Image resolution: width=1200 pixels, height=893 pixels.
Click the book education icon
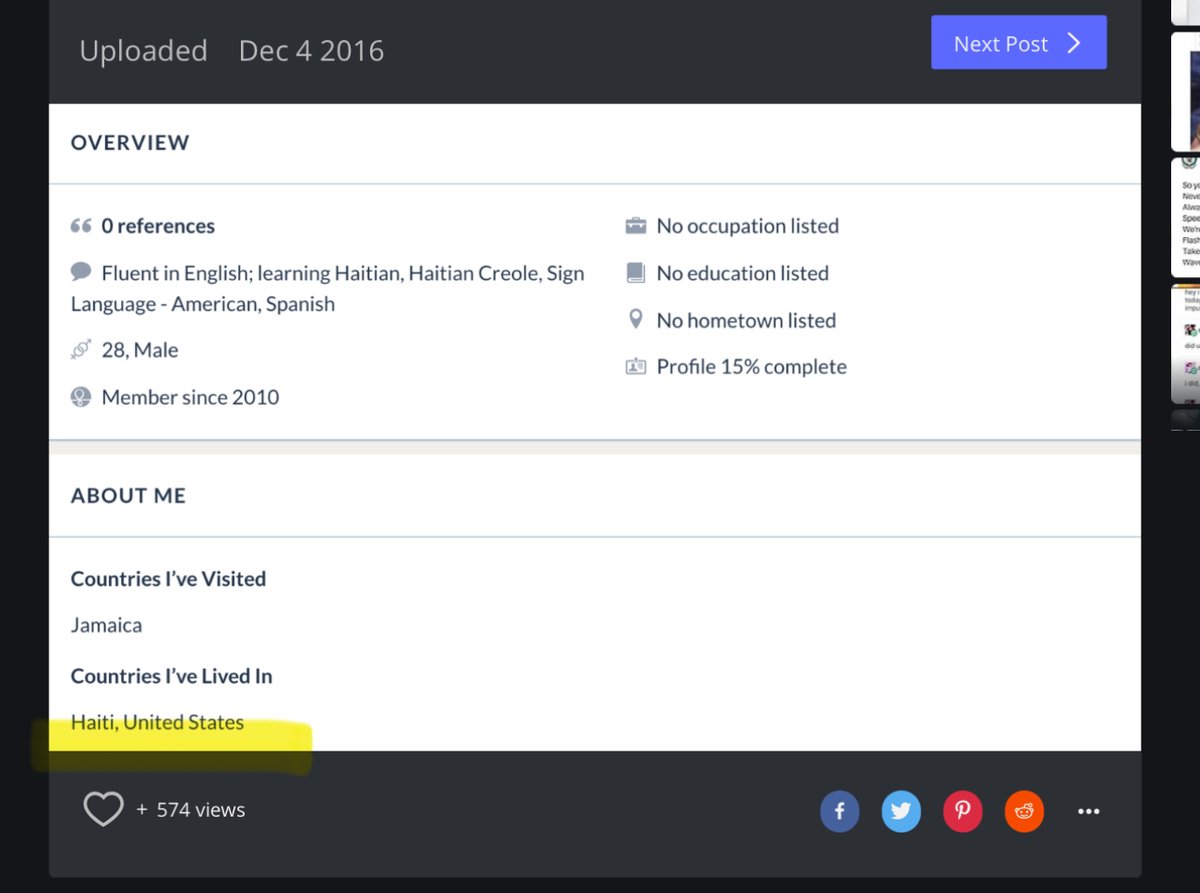pyautogui.click(x=635, y=272)
